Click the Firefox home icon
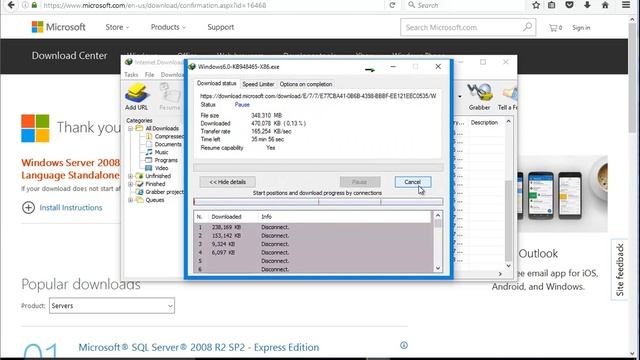This screenshot has width=640, height=360. (605, 5)
